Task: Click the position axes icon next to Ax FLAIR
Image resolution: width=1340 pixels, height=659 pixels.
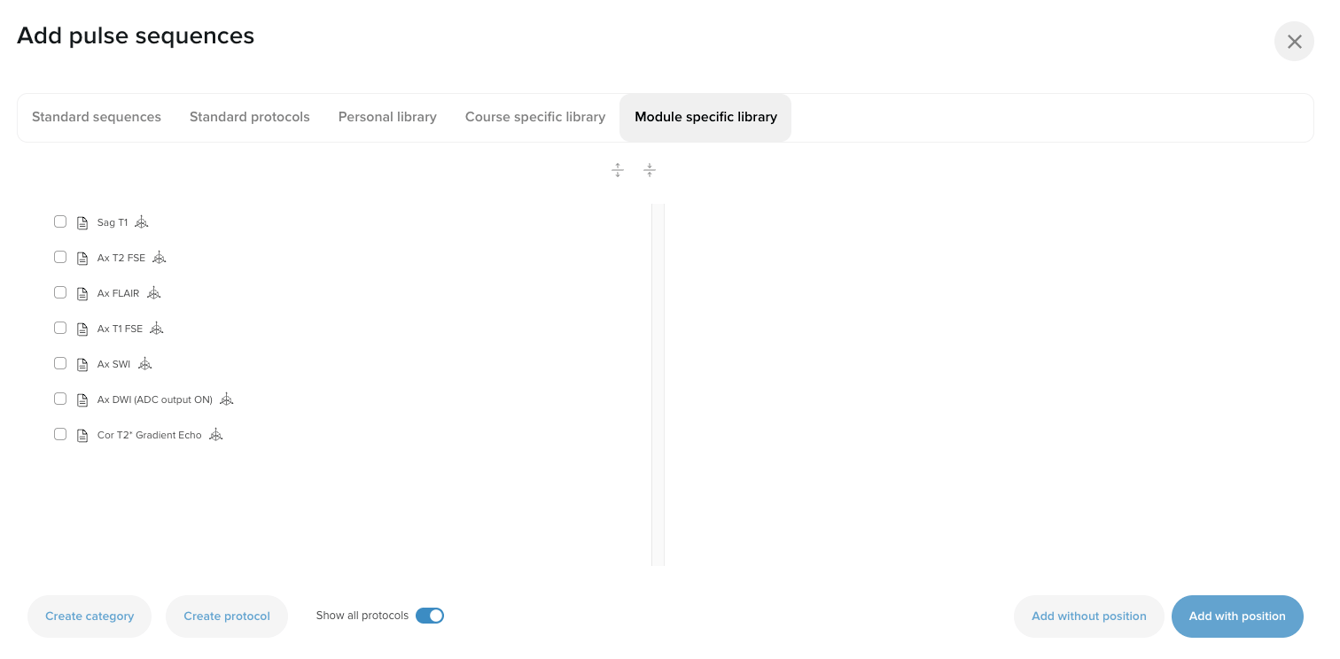Action: point(154,293)
